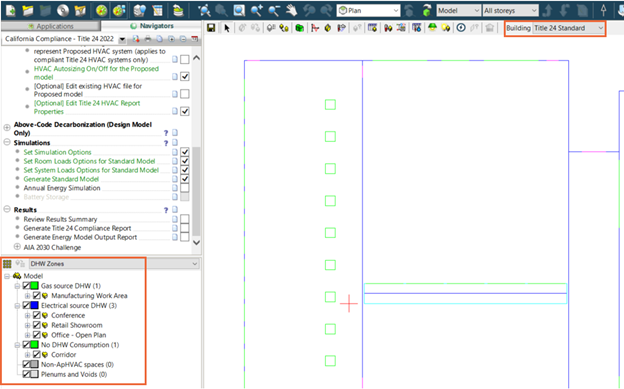Click Generate Energy Model Output Report
Viewport: 624px width, 389px height.
click(x=80, y=237)
